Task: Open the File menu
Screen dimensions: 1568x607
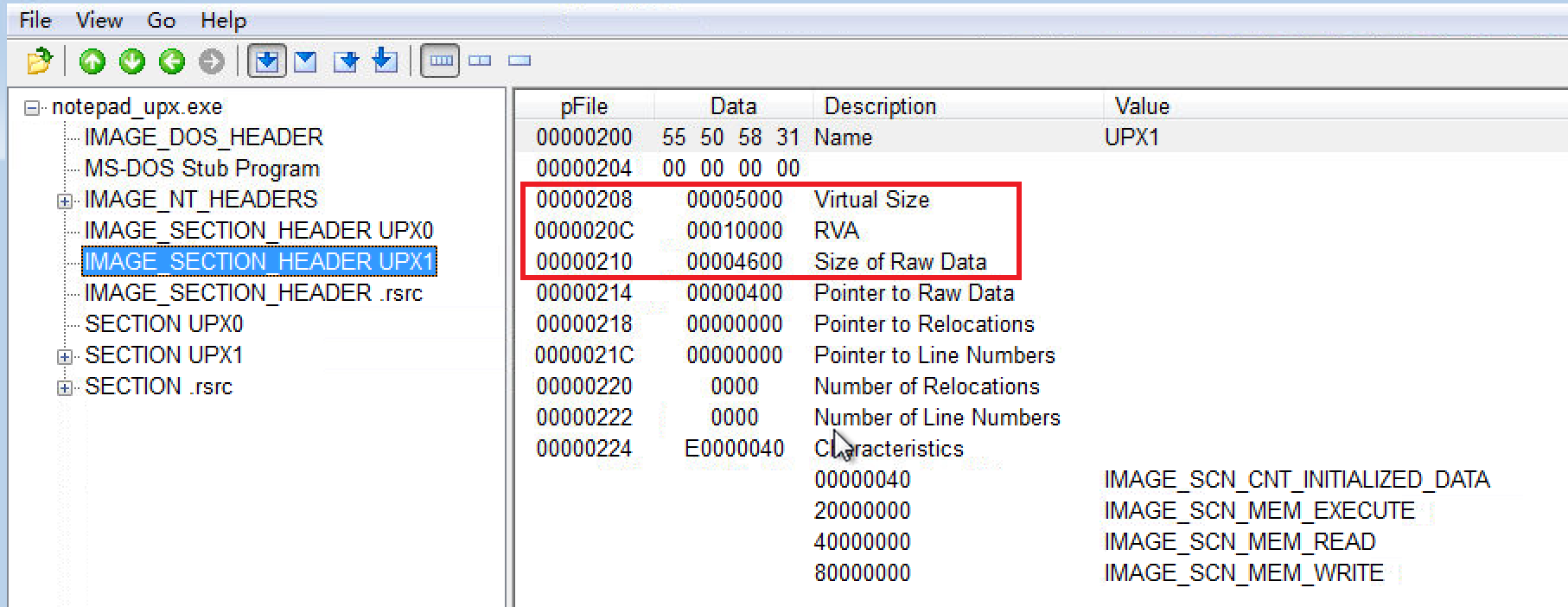Action: (x=35, y=20)
